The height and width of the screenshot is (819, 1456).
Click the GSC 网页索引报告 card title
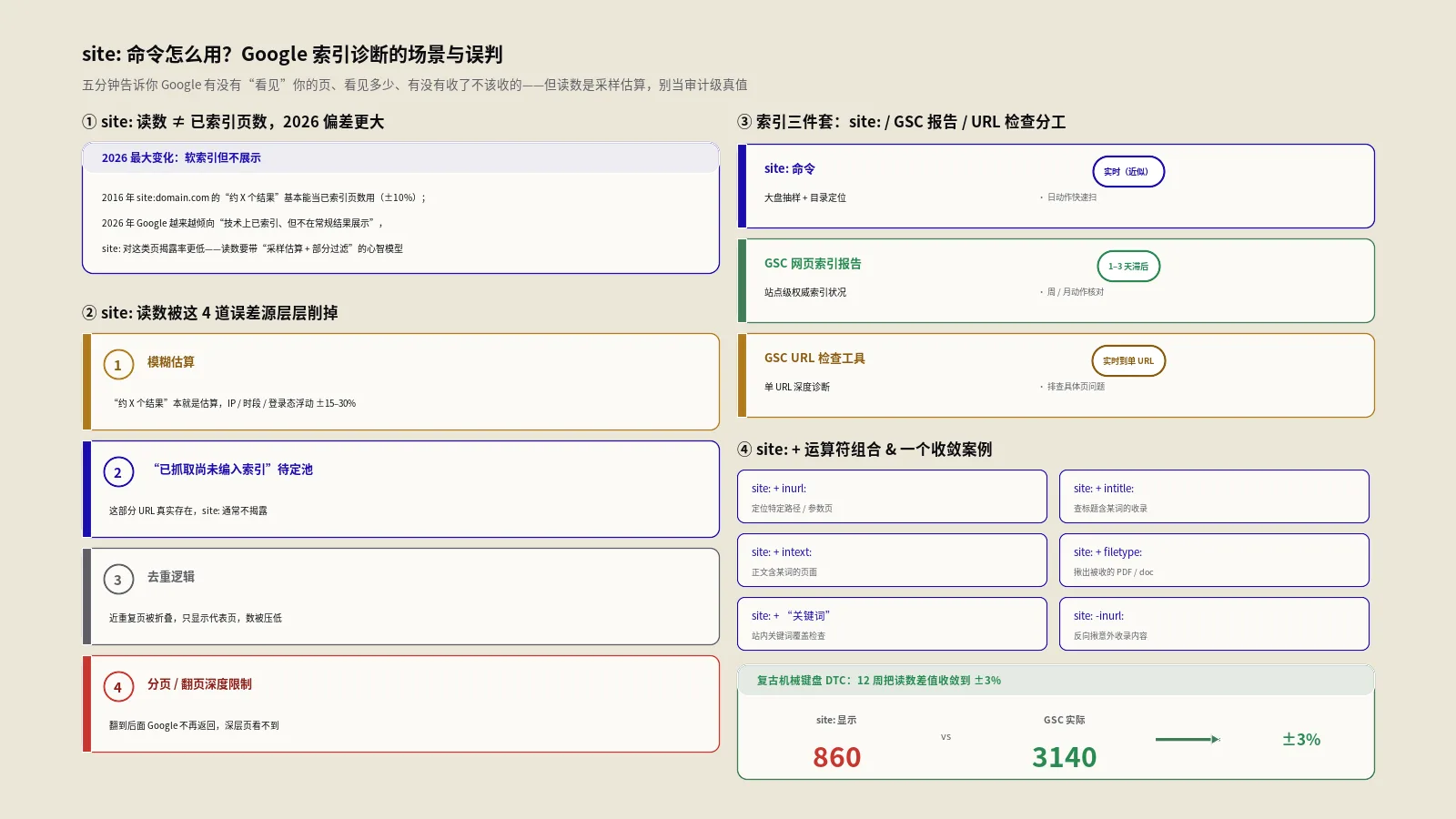[x=813, y=264]
